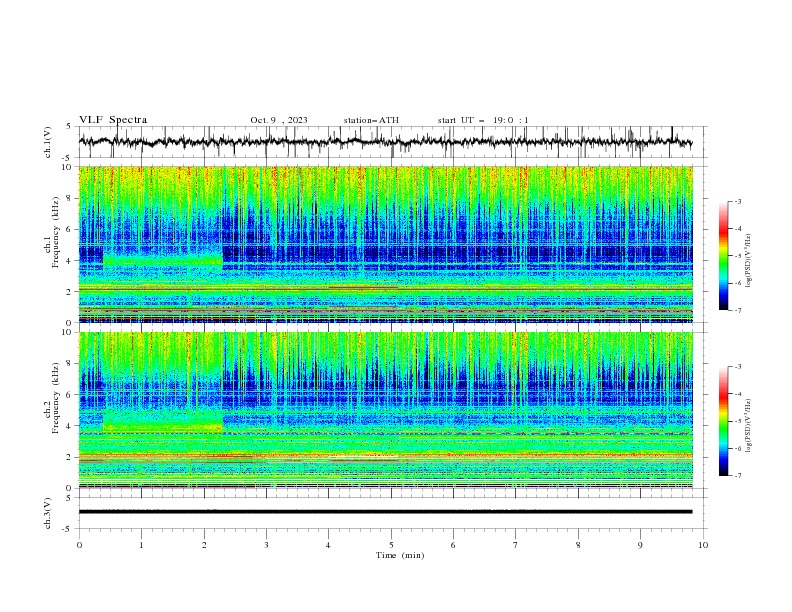
Task: Click the "9" tick on the time axis
Action: click(640, 545)
